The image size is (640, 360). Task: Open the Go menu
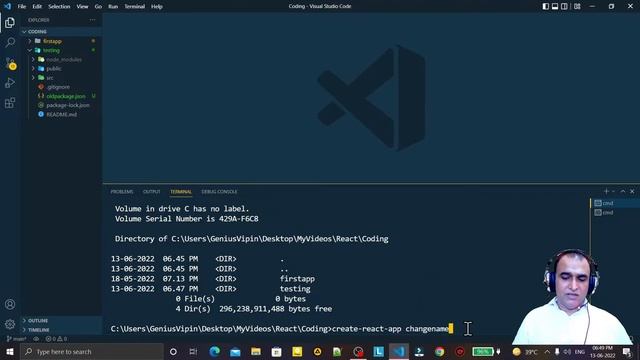click(98, 7)
